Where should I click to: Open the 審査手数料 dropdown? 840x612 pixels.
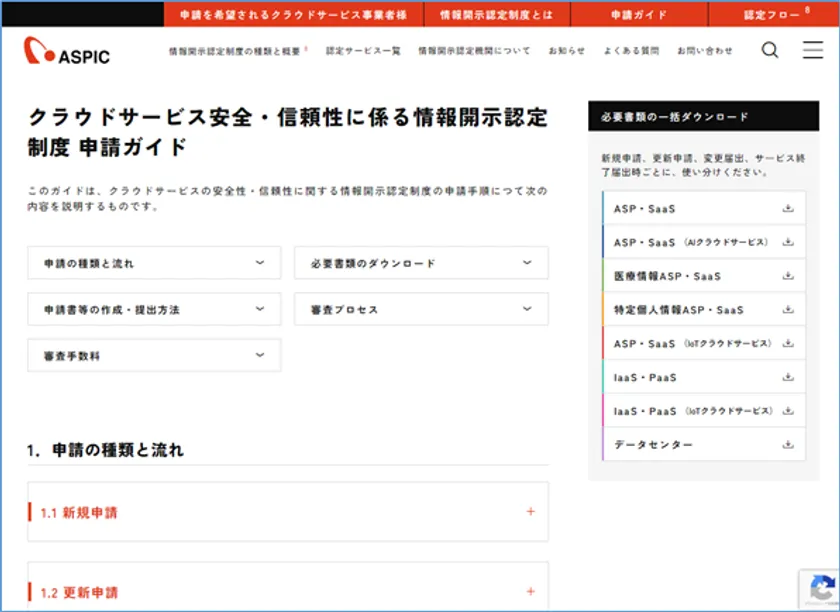pyautogui.click(x=154, y=355)
